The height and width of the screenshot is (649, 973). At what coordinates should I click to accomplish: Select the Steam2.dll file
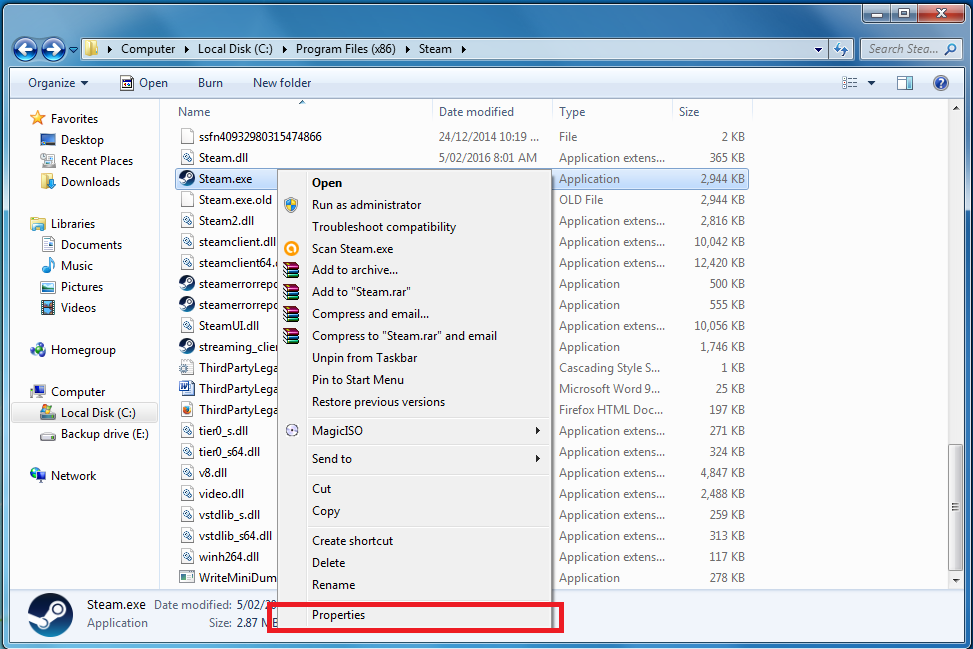click(226, 221)
